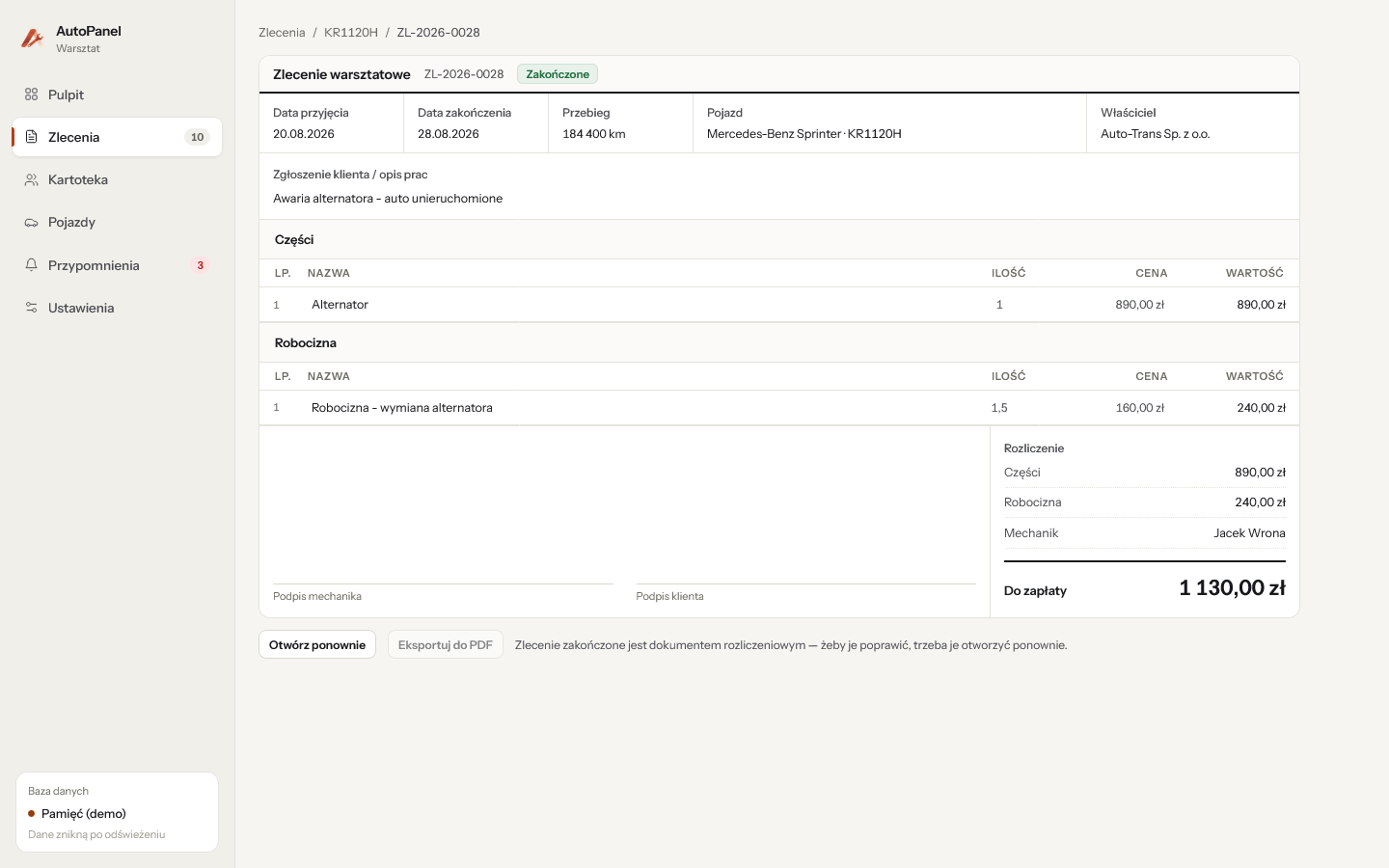Click the ZL-2026-0028 breadcrumb text
The height and width of the screenshot is (868, 1389).
(439, 33)
